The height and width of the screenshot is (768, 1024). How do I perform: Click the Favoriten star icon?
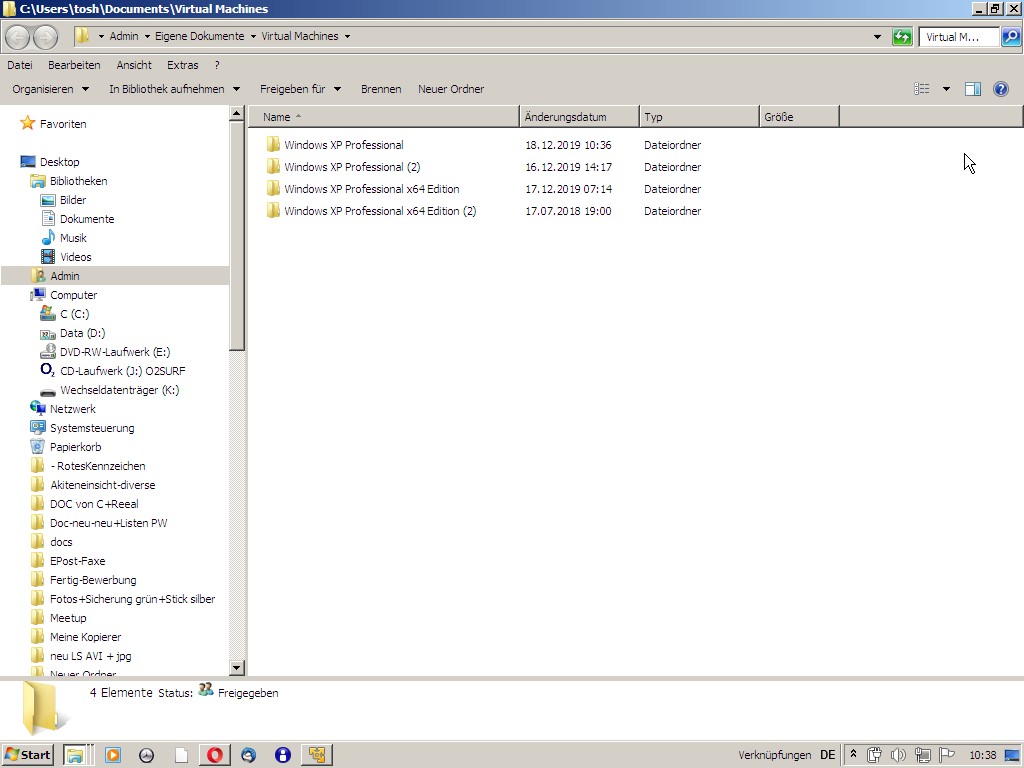27,123
